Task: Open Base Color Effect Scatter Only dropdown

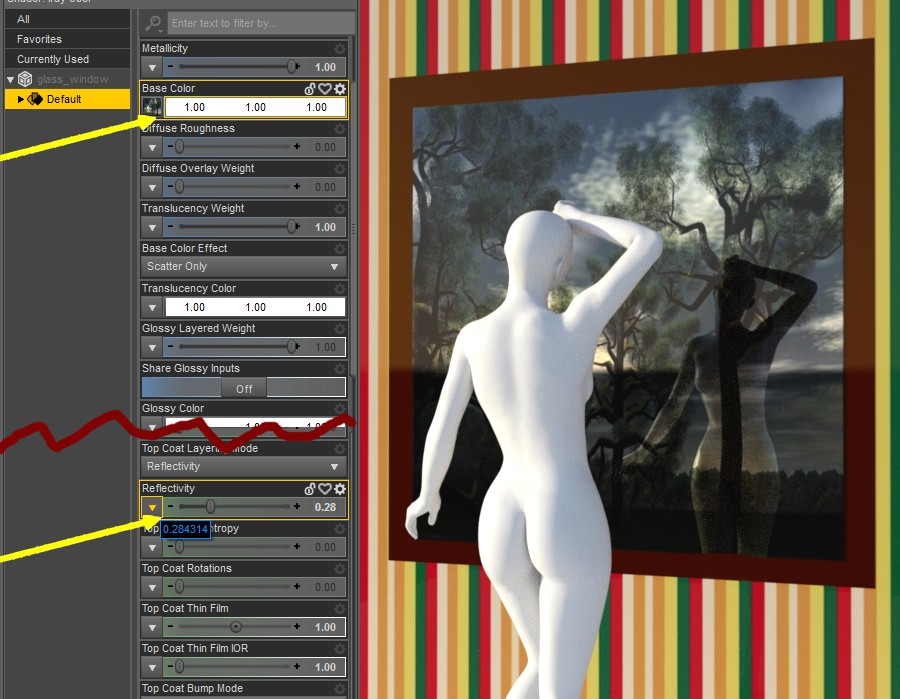Action: (243, 266)
